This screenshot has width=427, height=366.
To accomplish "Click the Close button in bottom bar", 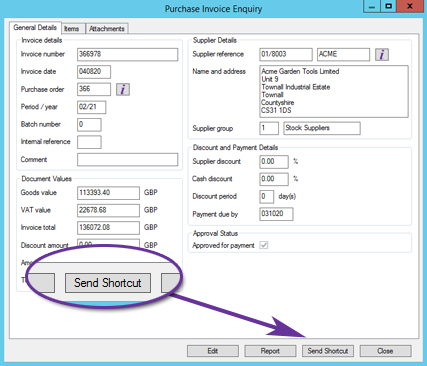I will (385, 351).
